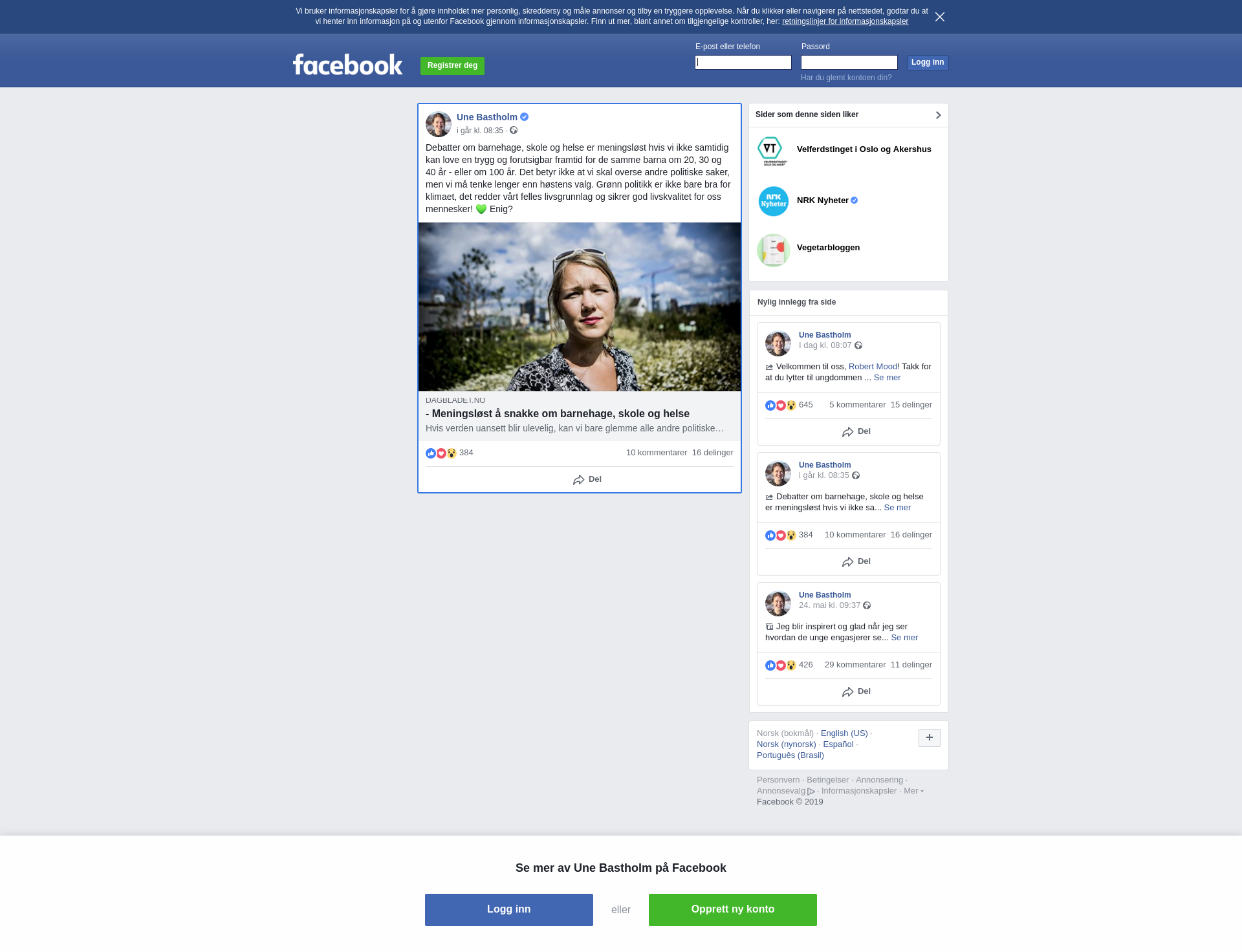Open the Betingelser footer link

click(x=827, y=780)
